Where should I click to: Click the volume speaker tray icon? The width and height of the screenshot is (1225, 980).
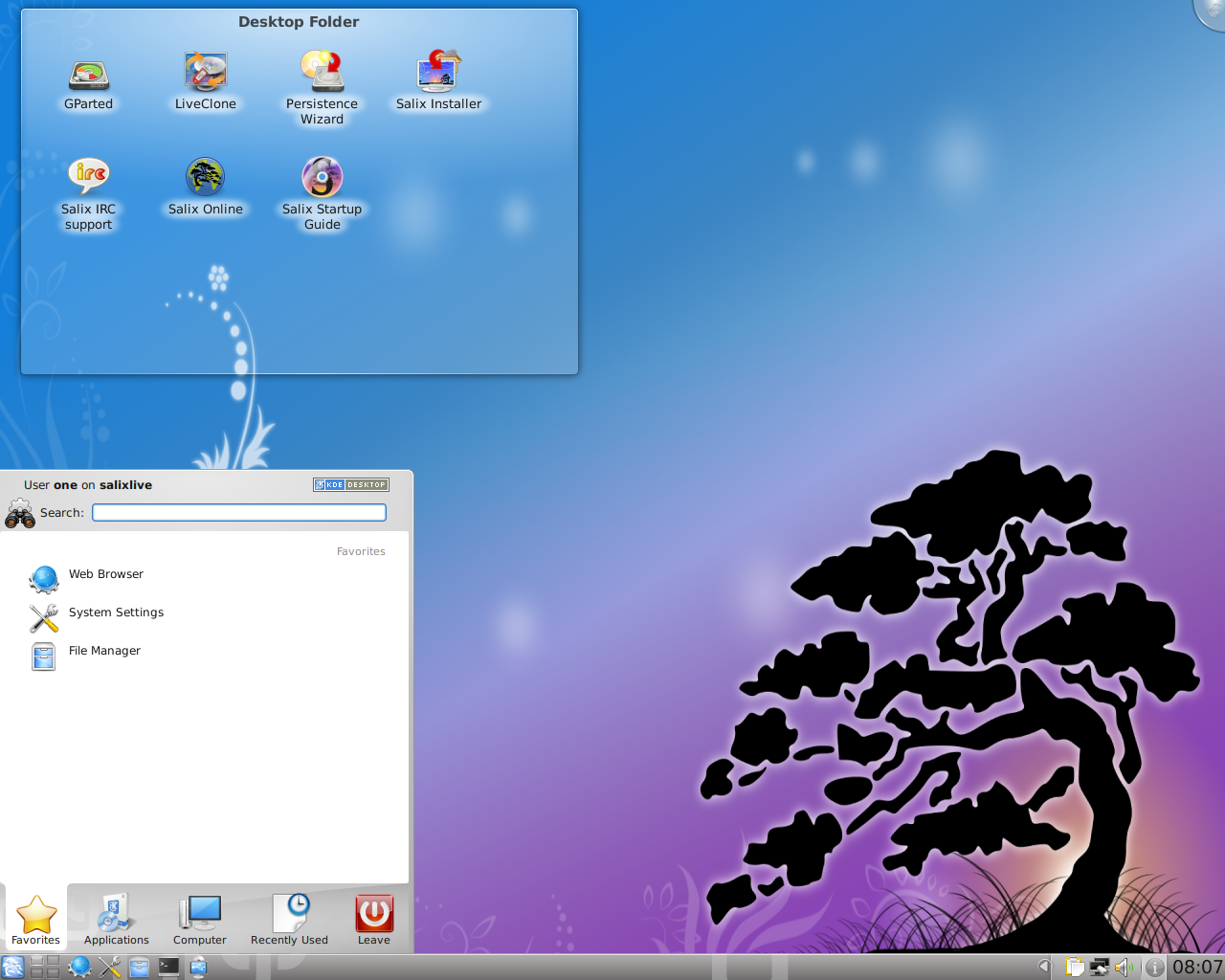(x=1124, y=968)
